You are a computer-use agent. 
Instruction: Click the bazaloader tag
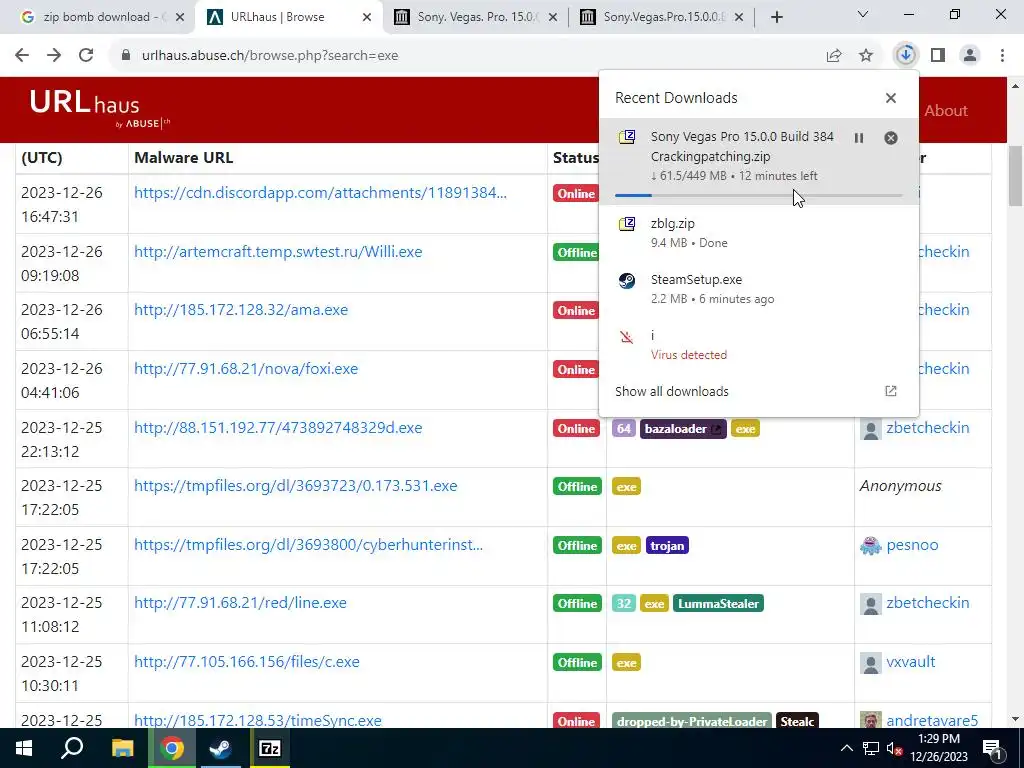683,429
